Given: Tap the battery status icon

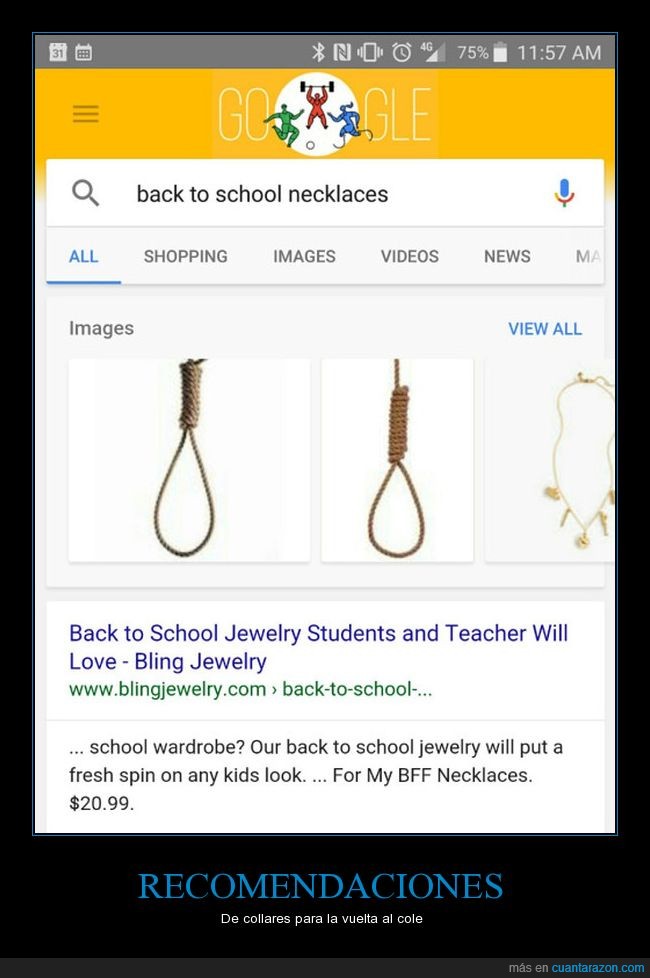Looking at the screenshot, I should tap(500, 52).
